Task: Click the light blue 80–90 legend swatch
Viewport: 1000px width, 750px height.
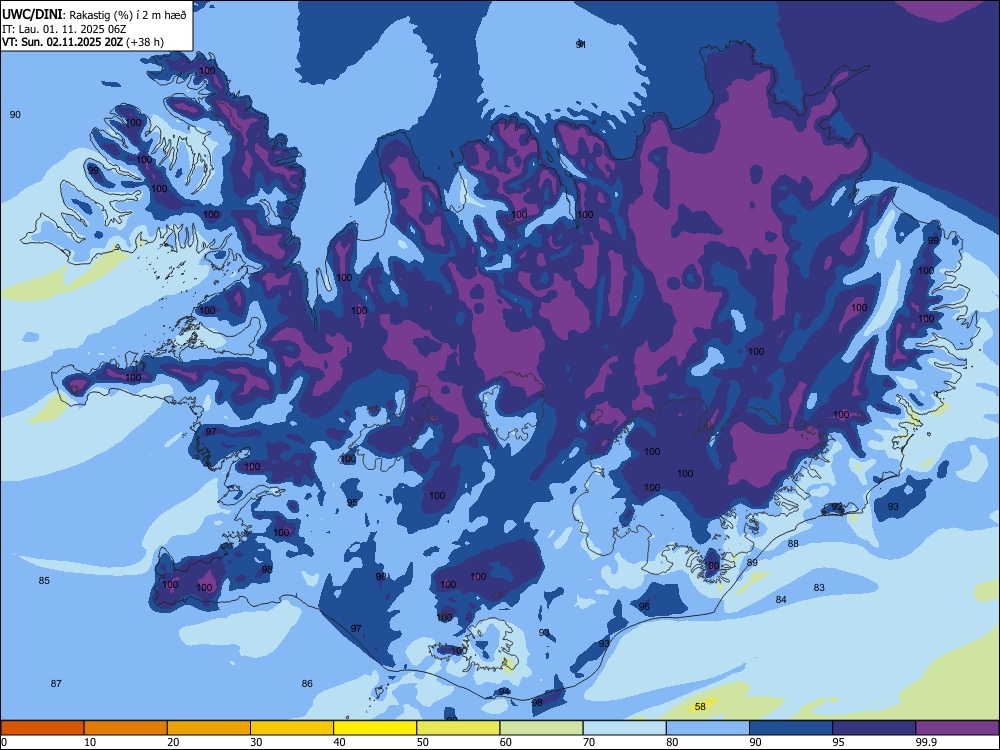Action: [x=708, y=728]
